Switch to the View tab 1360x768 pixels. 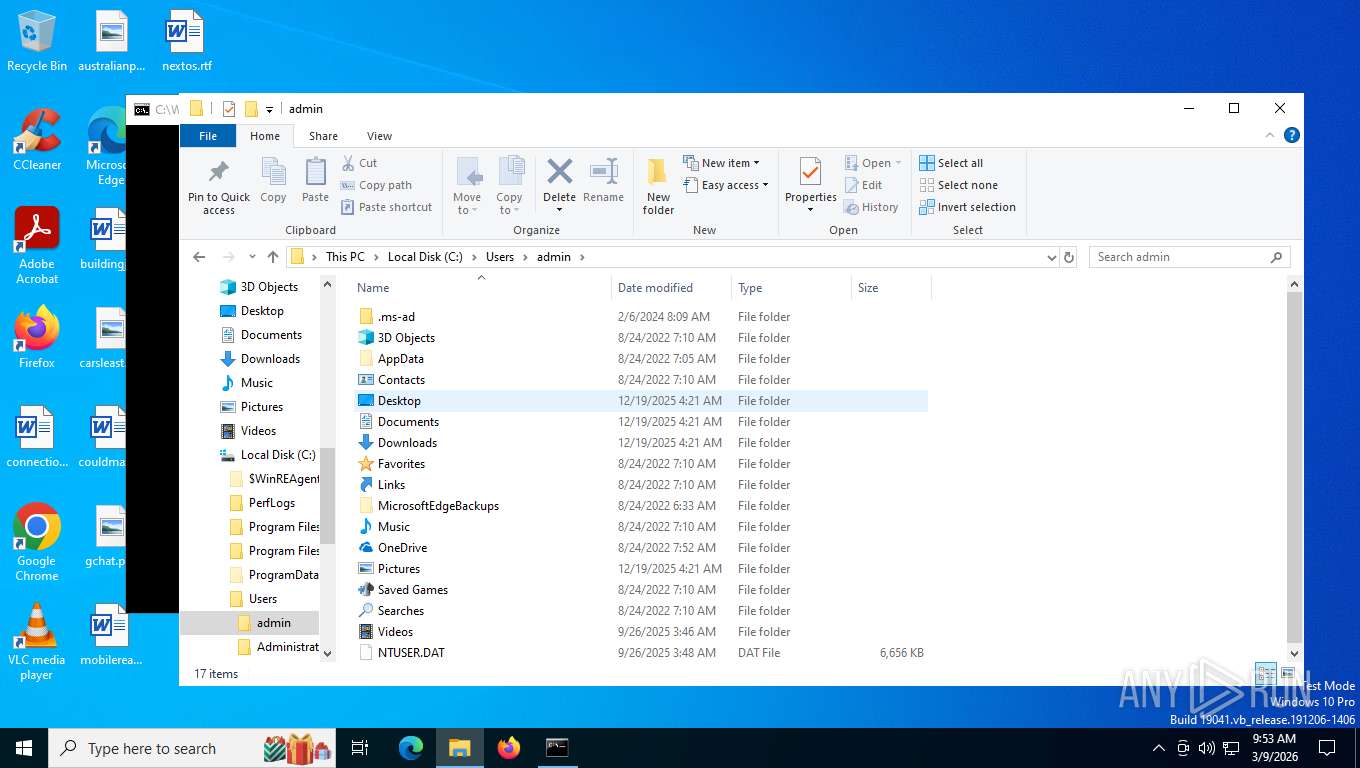[x=379, y=136]
